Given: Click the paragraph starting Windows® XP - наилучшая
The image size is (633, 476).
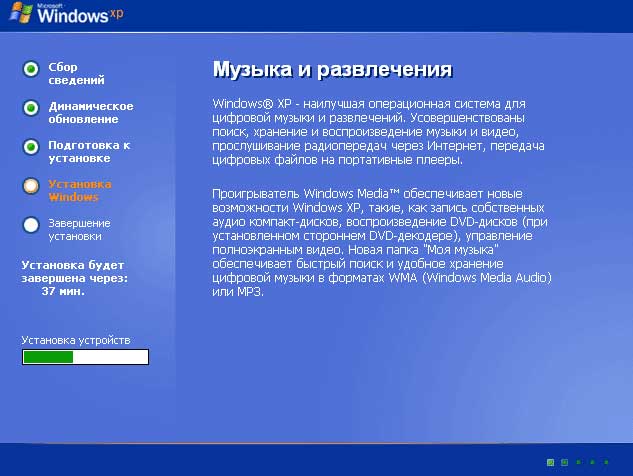Looking at the screenshot, I should click(x=378, y=132).
